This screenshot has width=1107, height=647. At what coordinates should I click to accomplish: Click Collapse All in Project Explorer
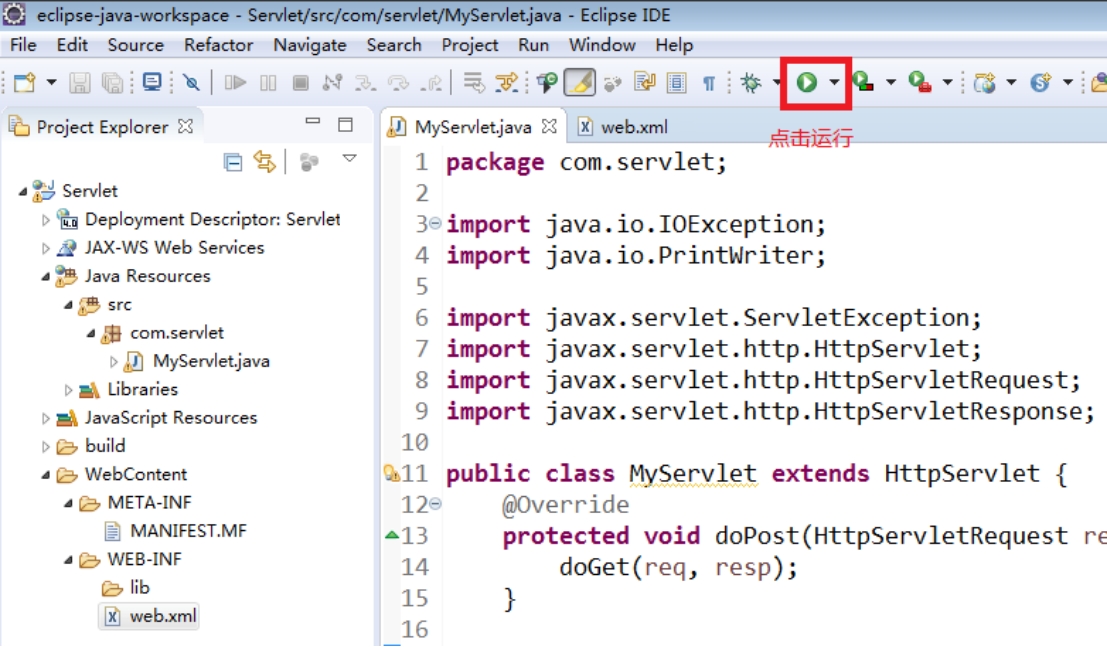pyautogui.click(x=233, y=162)
